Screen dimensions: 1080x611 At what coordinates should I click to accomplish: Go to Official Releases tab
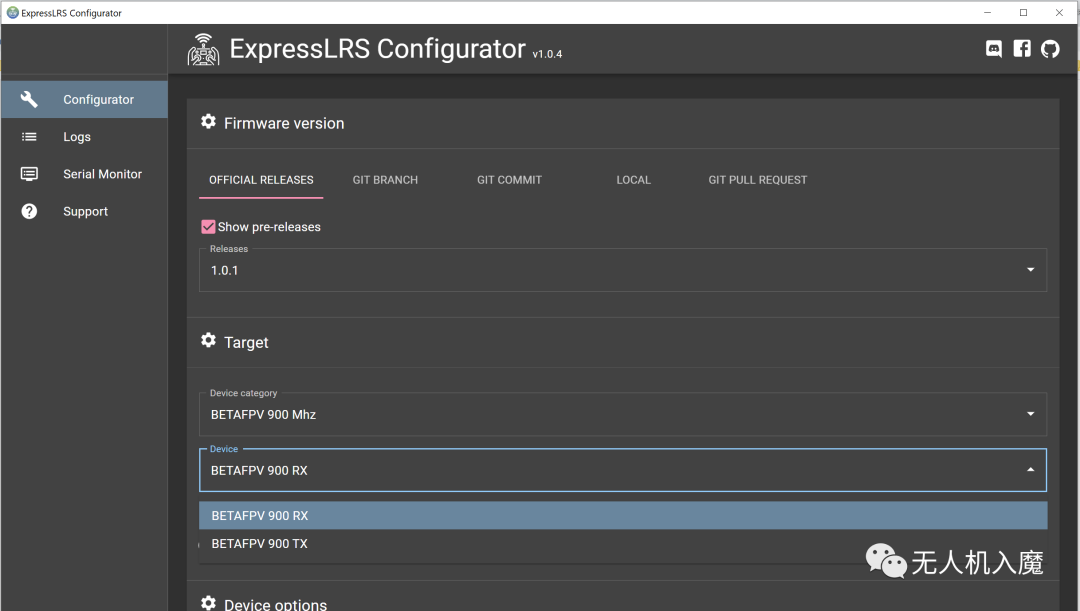[x=261, y=180]
